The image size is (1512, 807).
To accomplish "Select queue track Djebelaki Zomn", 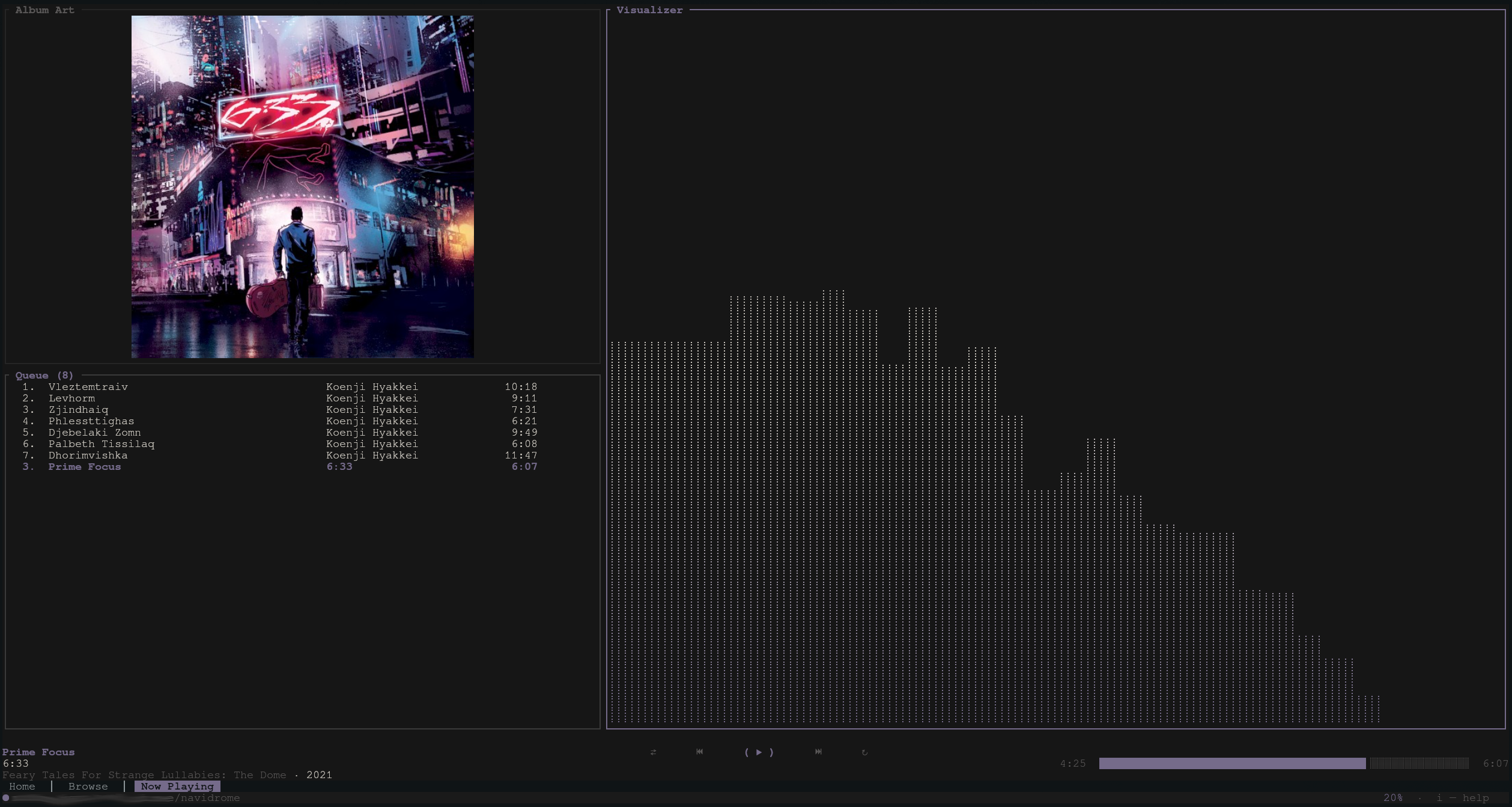I will pyautogui.click(x=280, y=432).
